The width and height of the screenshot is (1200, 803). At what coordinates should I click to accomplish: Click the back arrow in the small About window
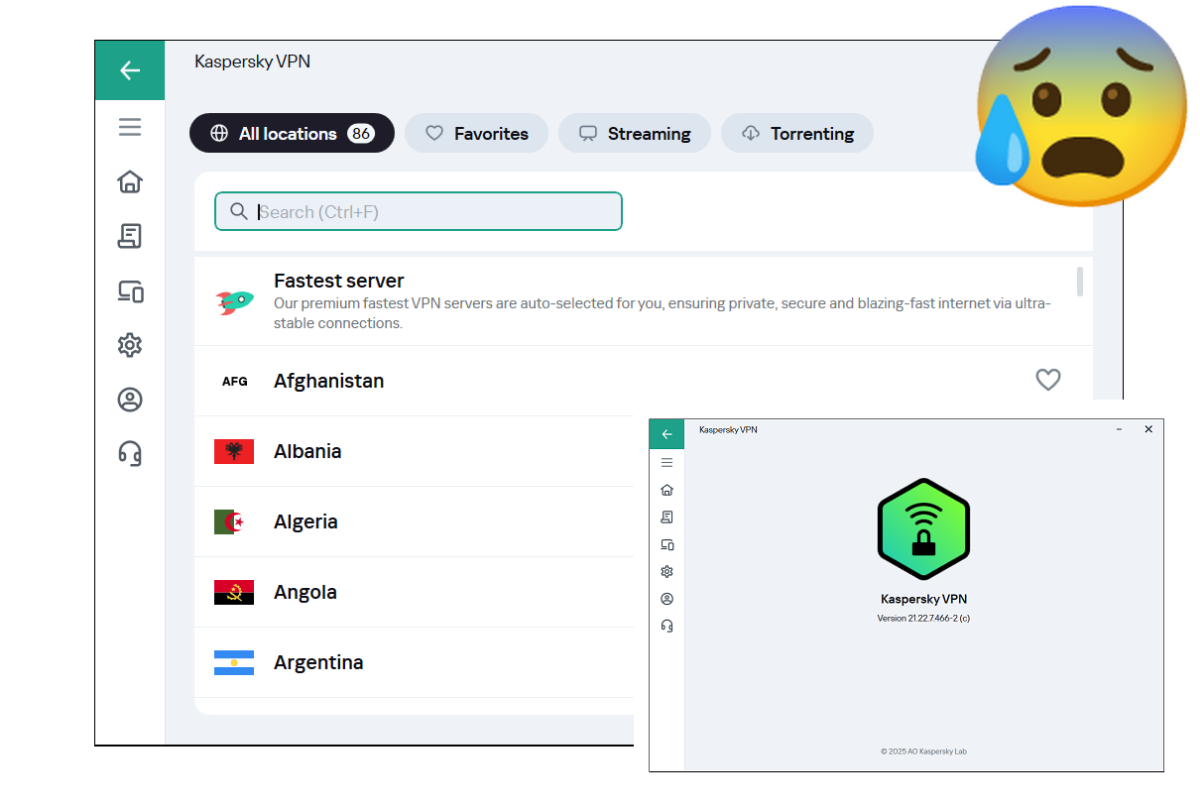click(667, 434)
